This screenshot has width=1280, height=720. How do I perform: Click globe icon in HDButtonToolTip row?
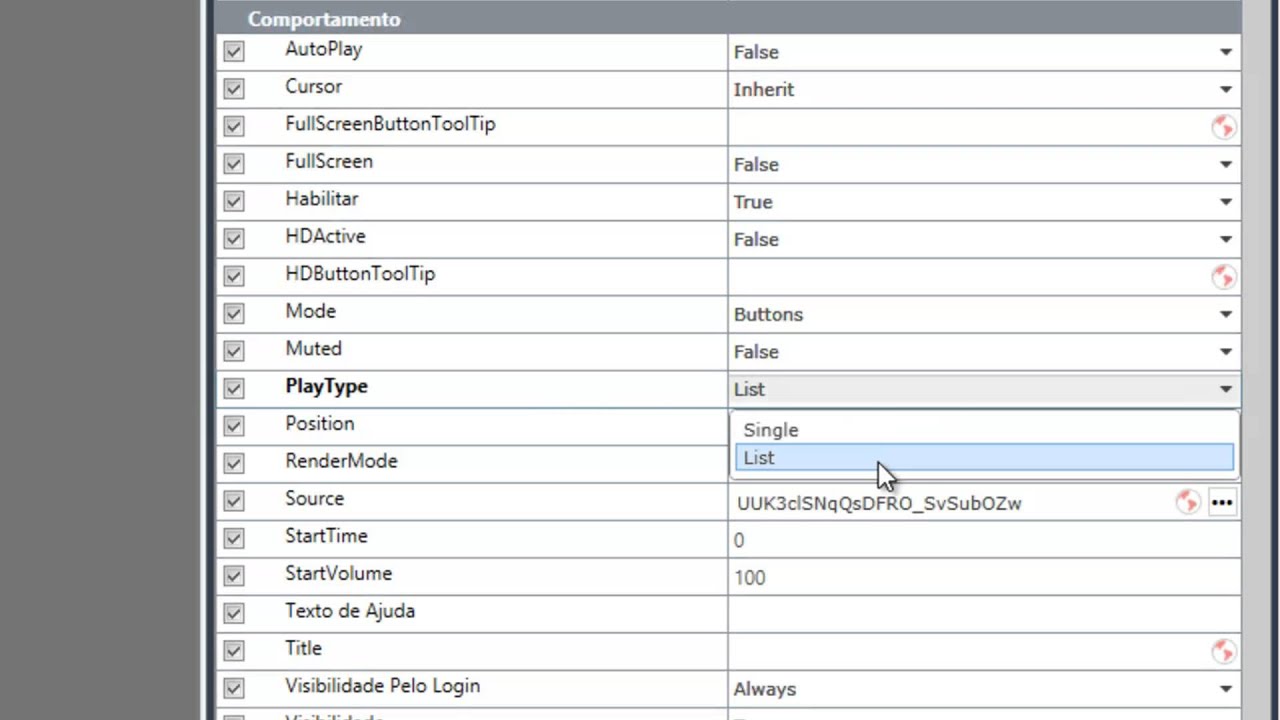[1223, 277]
